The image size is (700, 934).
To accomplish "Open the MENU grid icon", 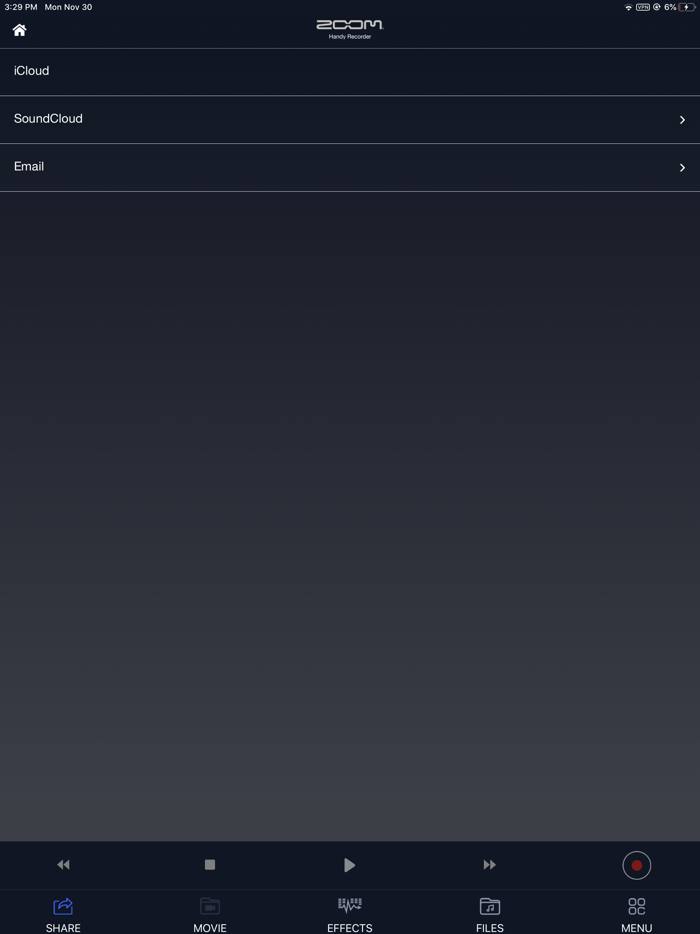I will click(637, 907).
